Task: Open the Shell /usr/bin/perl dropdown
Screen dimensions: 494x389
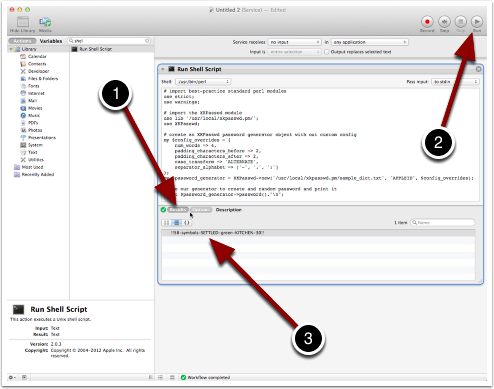Action: (203, 81)
